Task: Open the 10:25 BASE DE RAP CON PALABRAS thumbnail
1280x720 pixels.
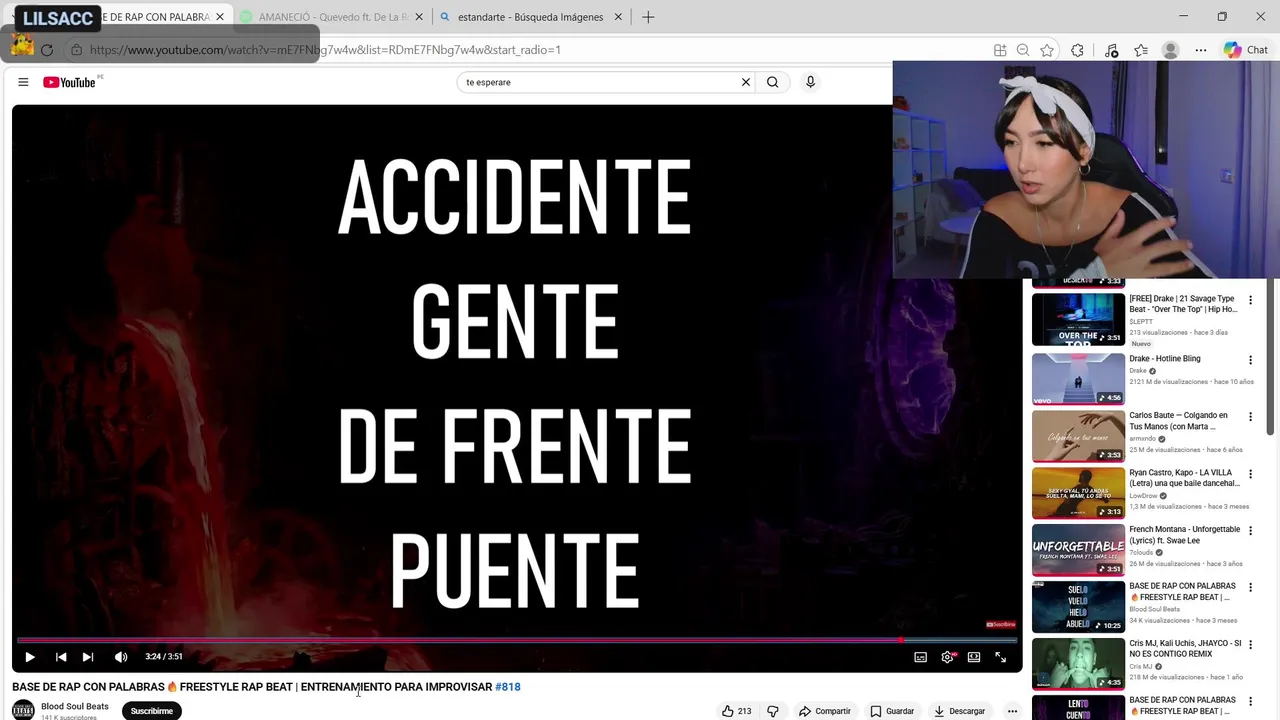Action: pos(1078,607)
